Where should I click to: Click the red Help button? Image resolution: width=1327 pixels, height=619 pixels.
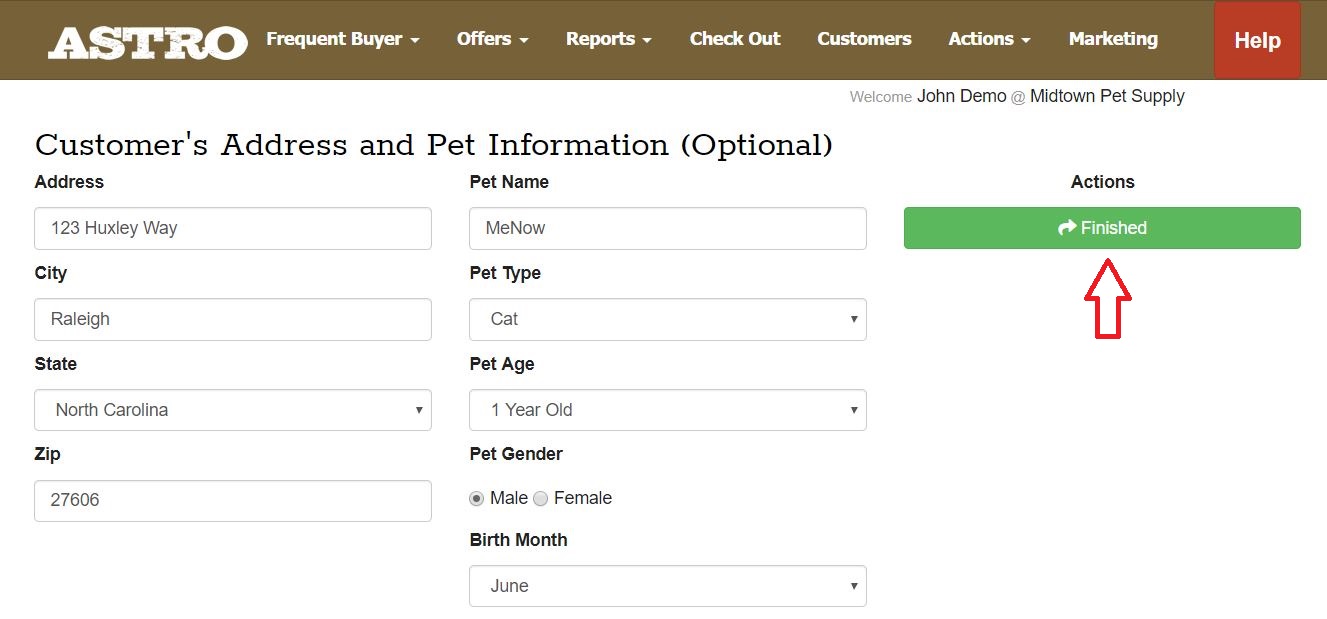tap(1257, 40)
